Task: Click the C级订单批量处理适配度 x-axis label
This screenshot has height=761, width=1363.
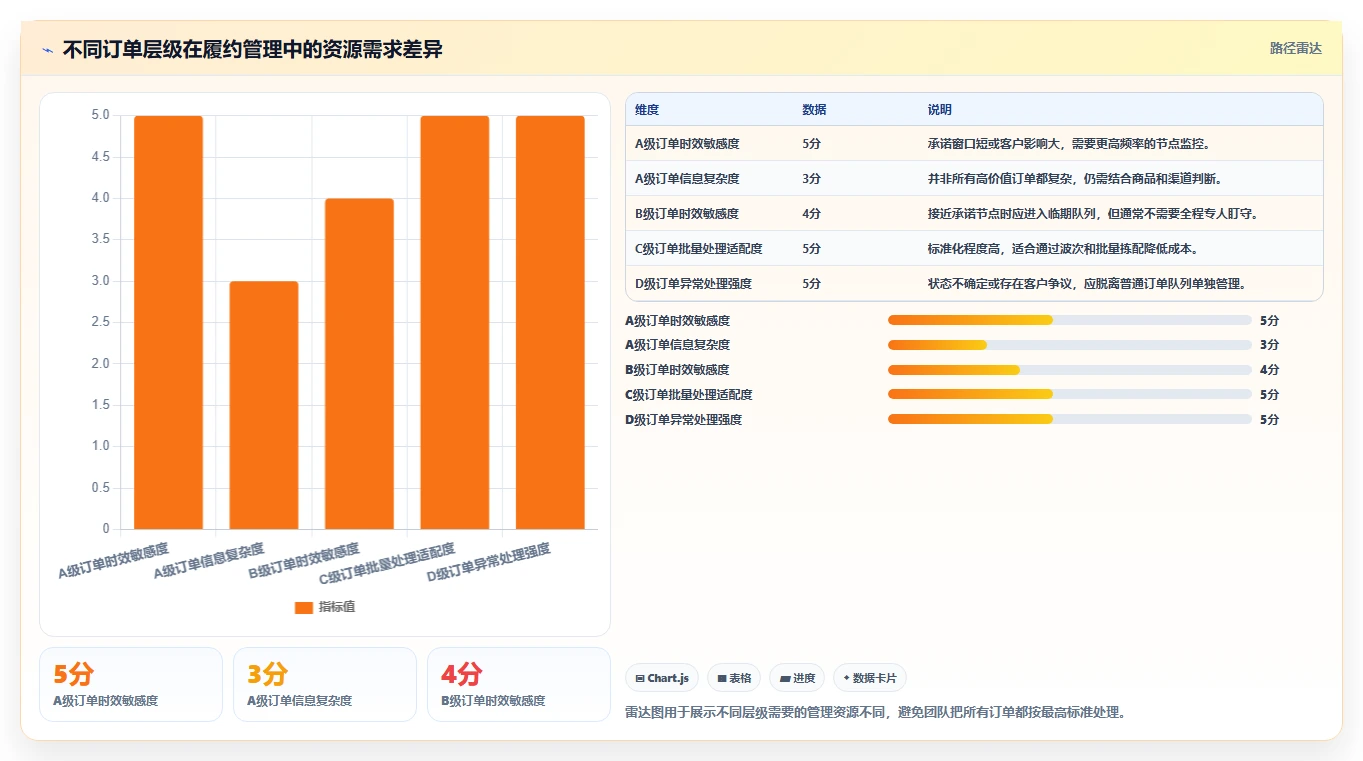Action: pyautogui.click(x=387, y=565)
